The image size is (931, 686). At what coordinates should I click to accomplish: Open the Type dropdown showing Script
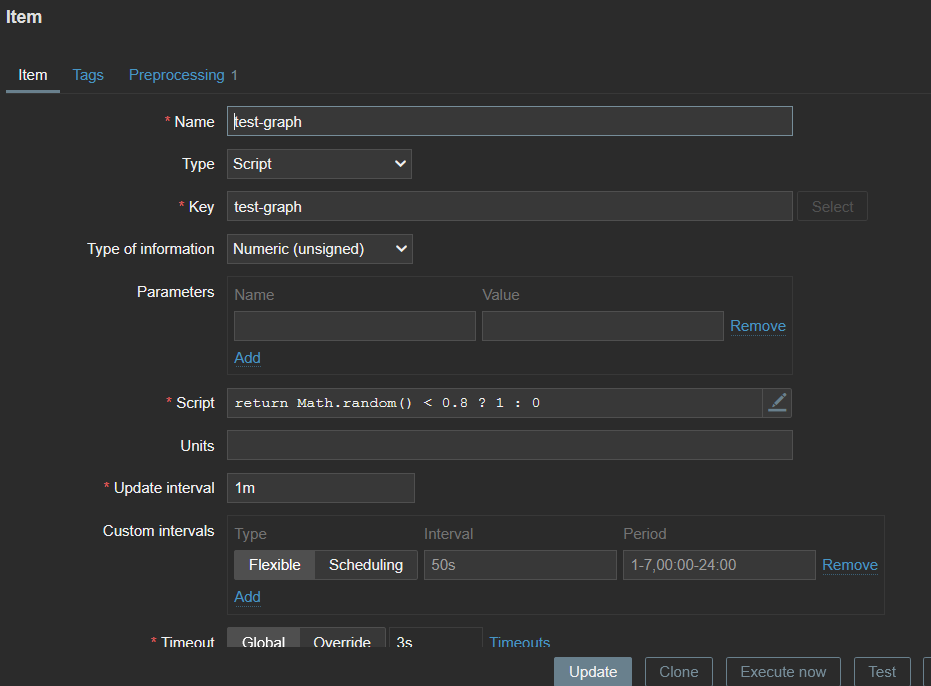(x=319, y=164)
